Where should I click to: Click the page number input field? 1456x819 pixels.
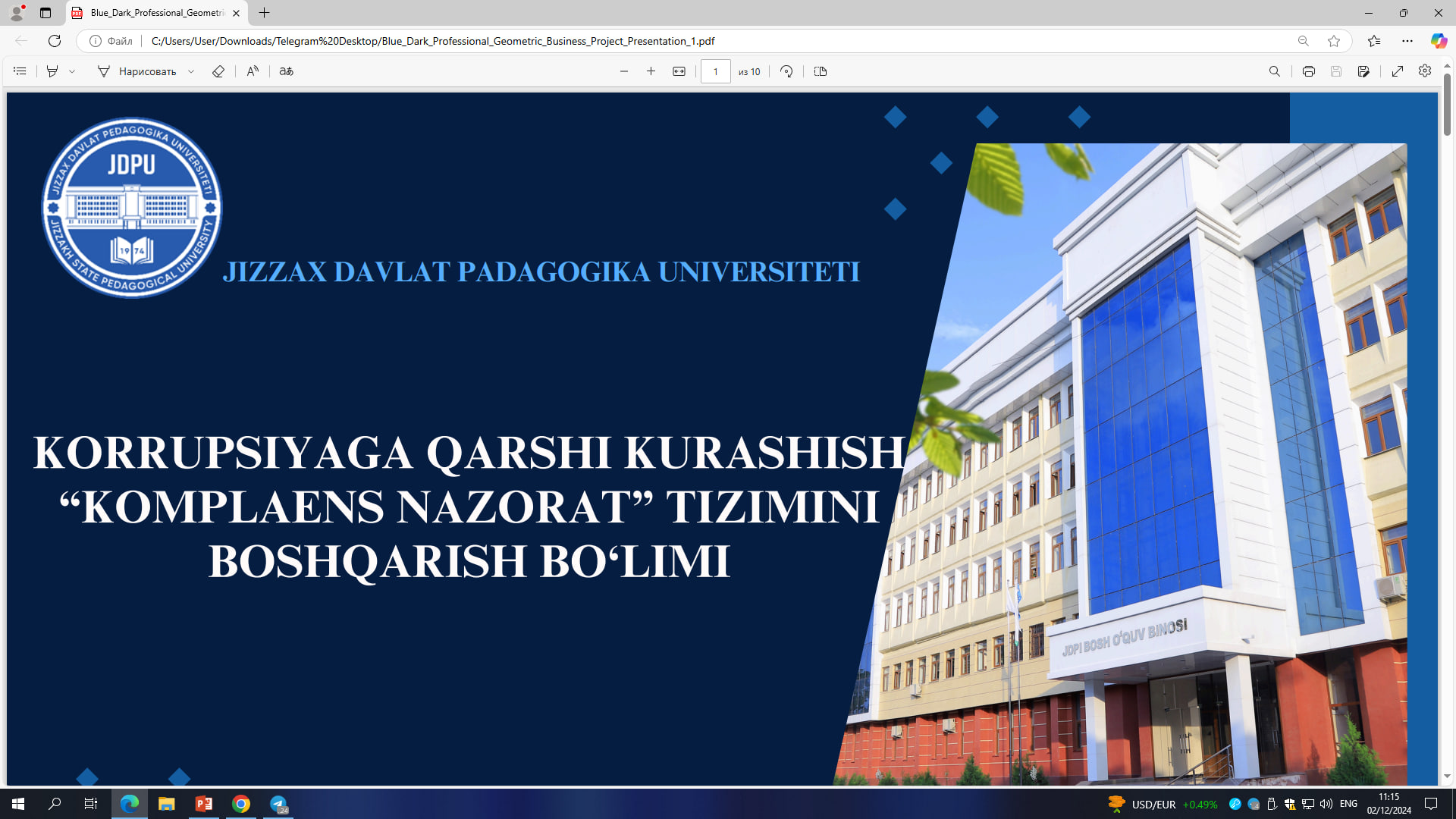click(715, 71)
